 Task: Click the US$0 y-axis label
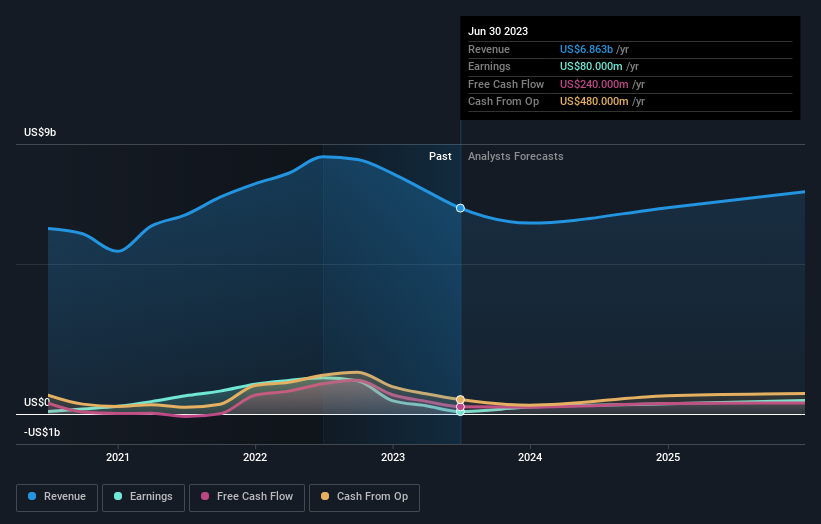[x=37, y=403]
